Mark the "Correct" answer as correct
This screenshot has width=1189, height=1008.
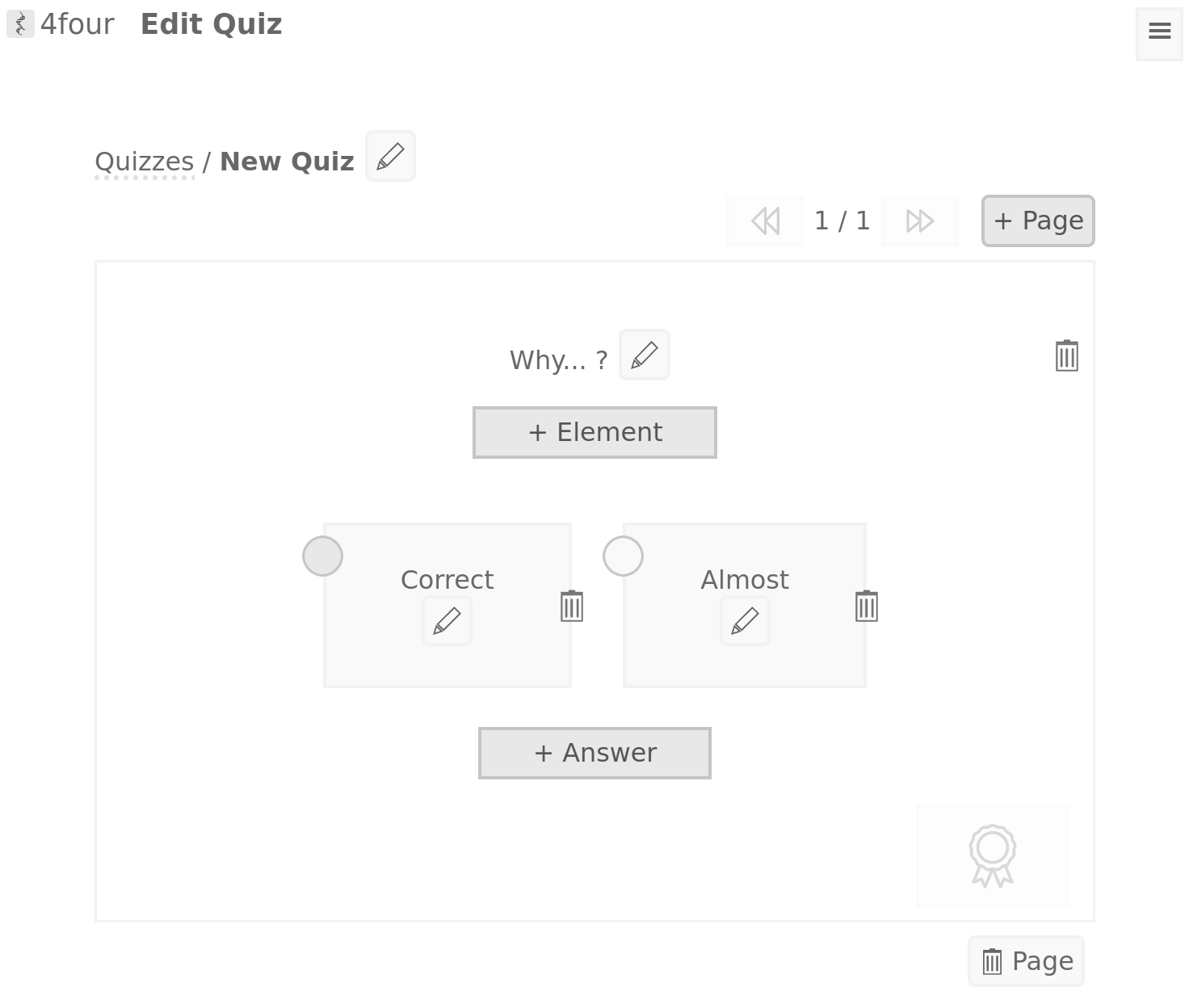323,556
